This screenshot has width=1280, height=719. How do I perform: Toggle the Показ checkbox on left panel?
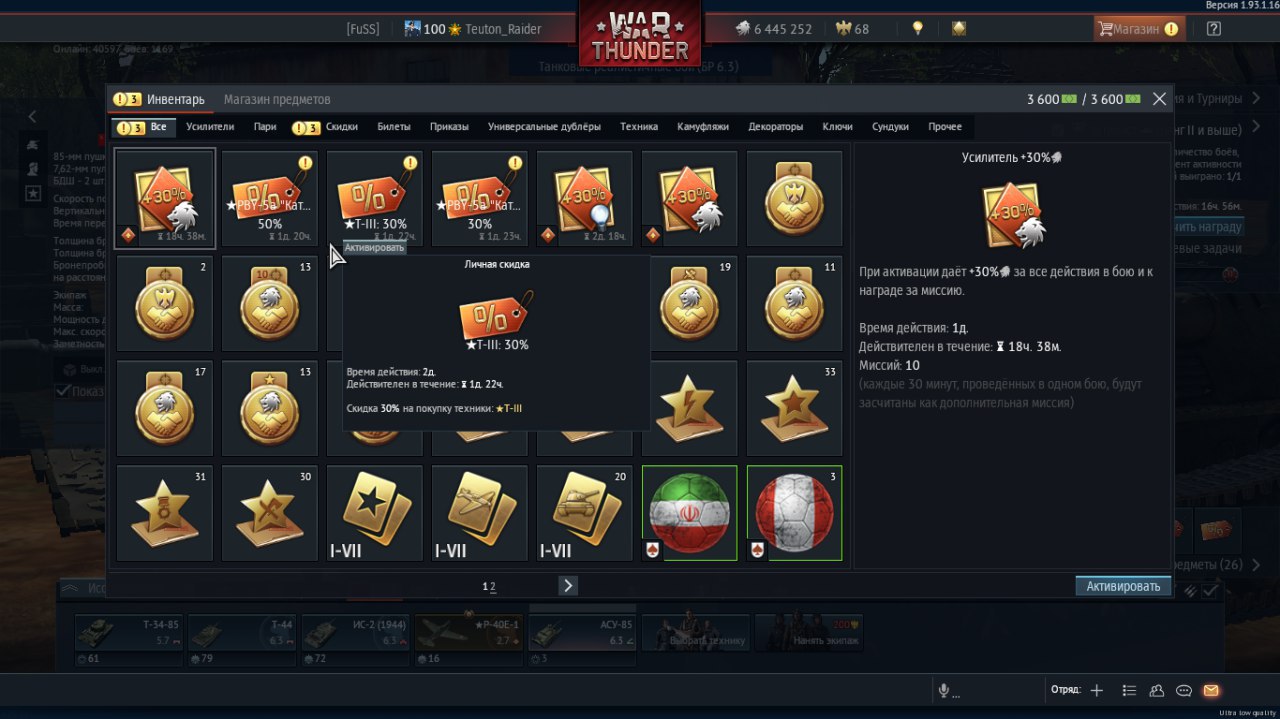click(63, 390)
